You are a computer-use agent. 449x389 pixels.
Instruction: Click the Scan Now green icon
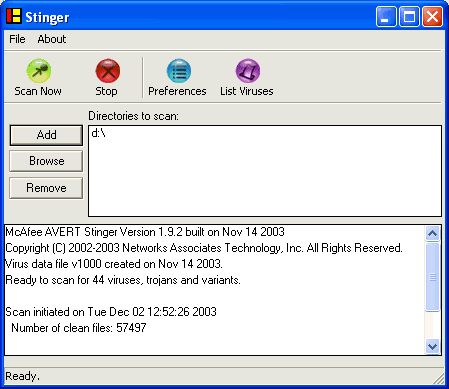39,71
